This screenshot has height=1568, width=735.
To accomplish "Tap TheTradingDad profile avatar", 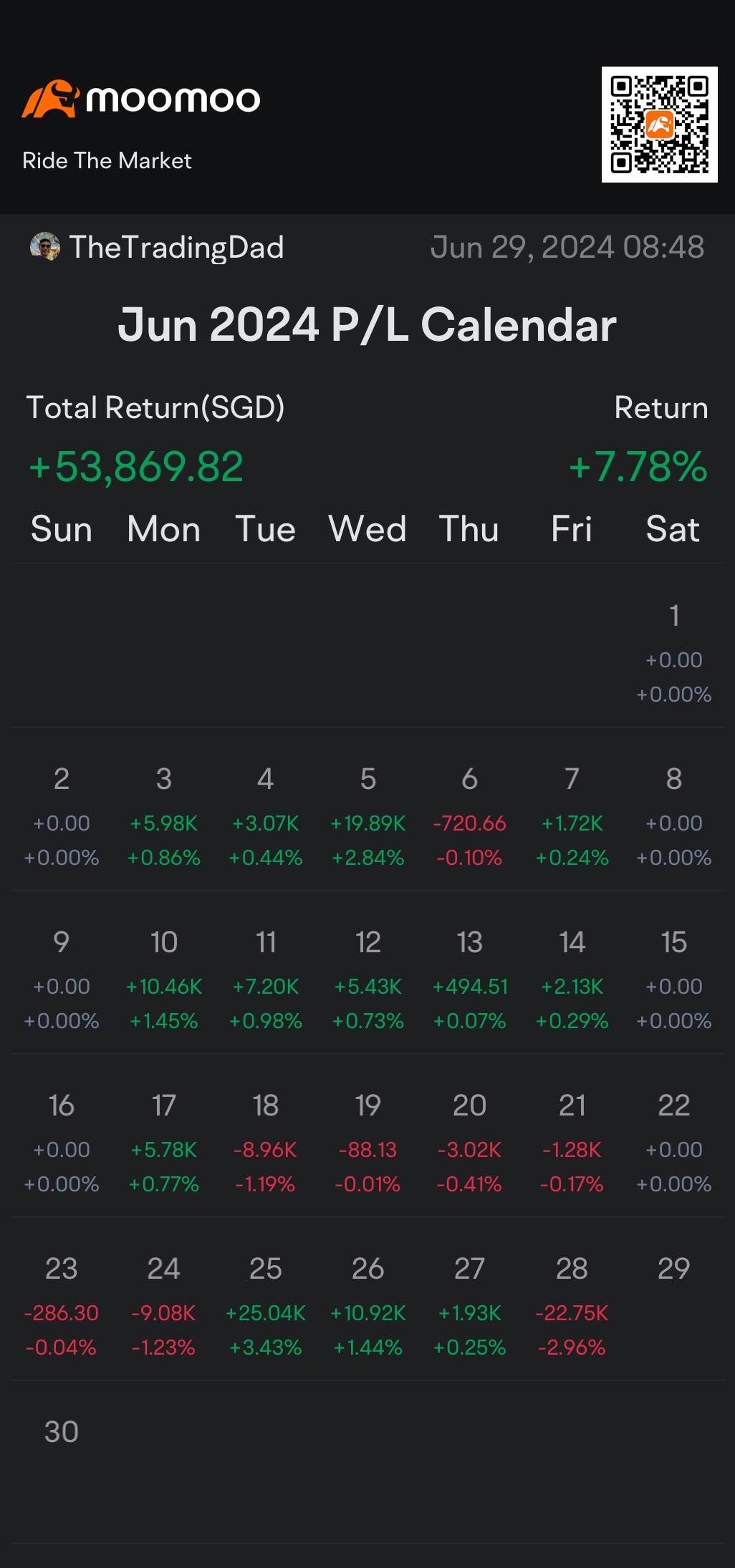I will point(44,247).
